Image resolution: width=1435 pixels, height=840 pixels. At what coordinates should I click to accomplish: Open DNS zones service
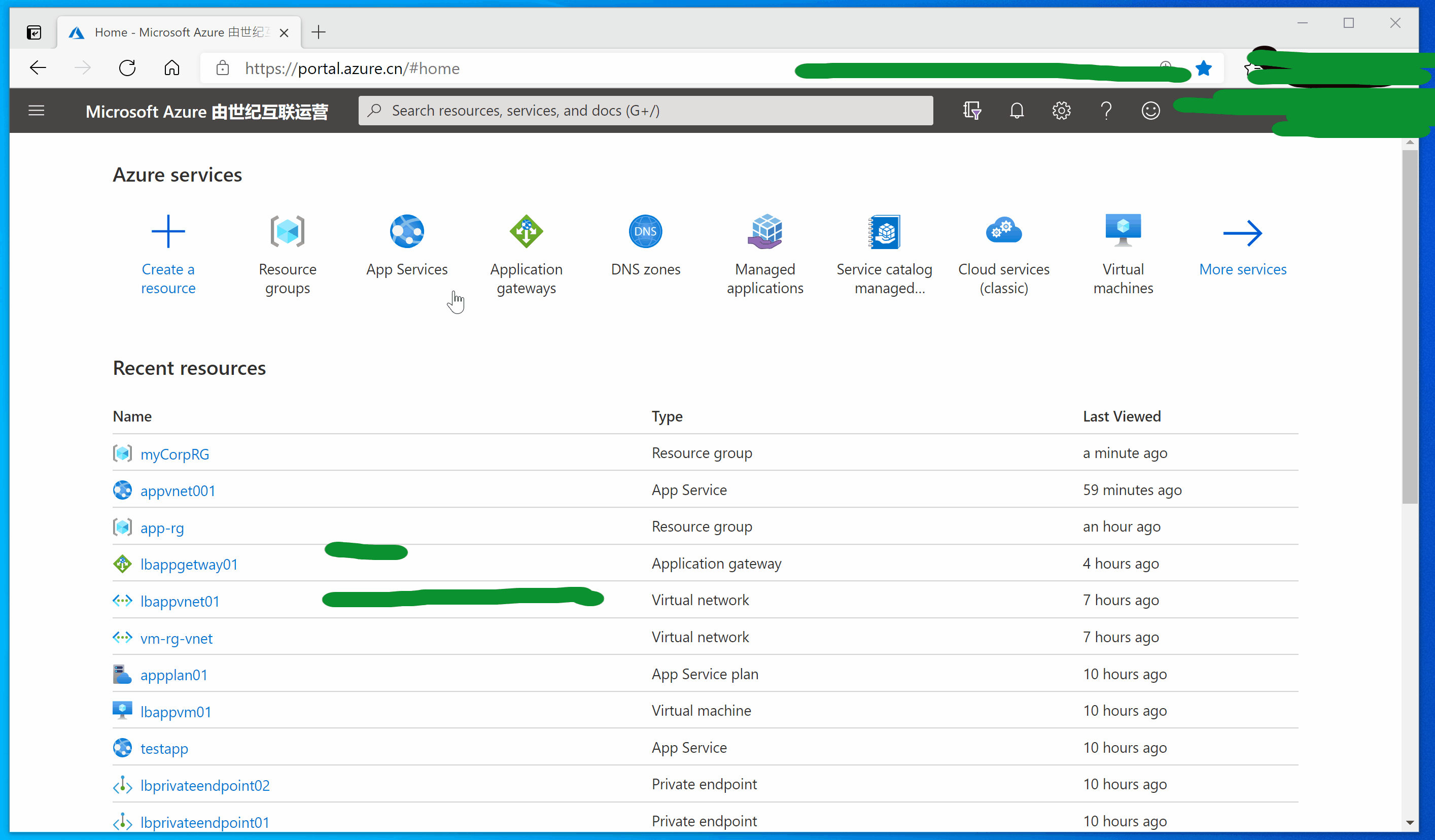645,232
